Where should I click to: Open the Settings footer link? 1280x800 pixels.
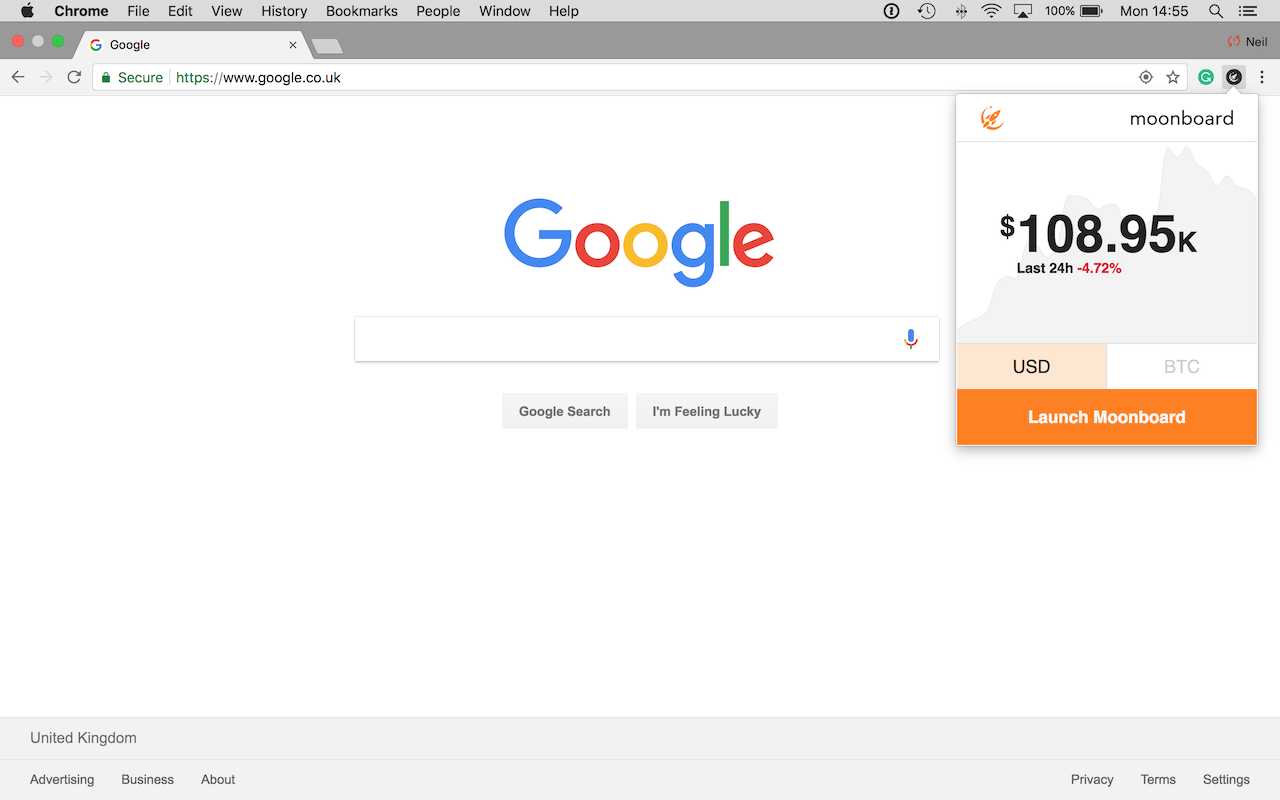pyautogui.click(x=1226, y=779)
